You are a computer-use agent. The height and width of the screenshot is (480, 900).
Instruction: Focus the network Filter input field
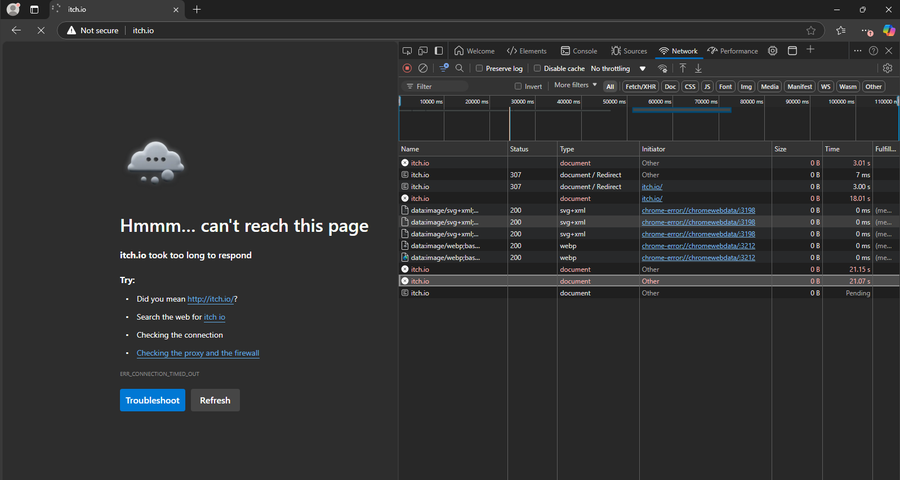[x=435, y=86]
